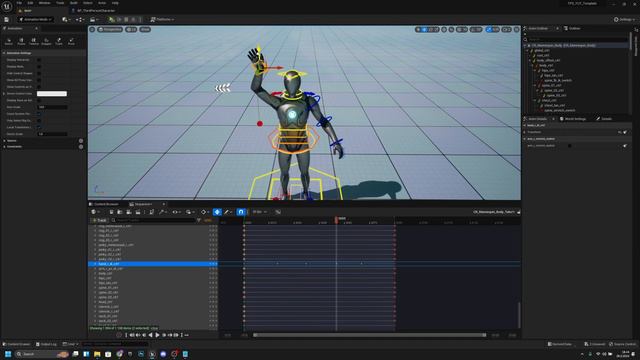Open the Source Control status button
Screen dimensions: 640x360
[622, 344]
